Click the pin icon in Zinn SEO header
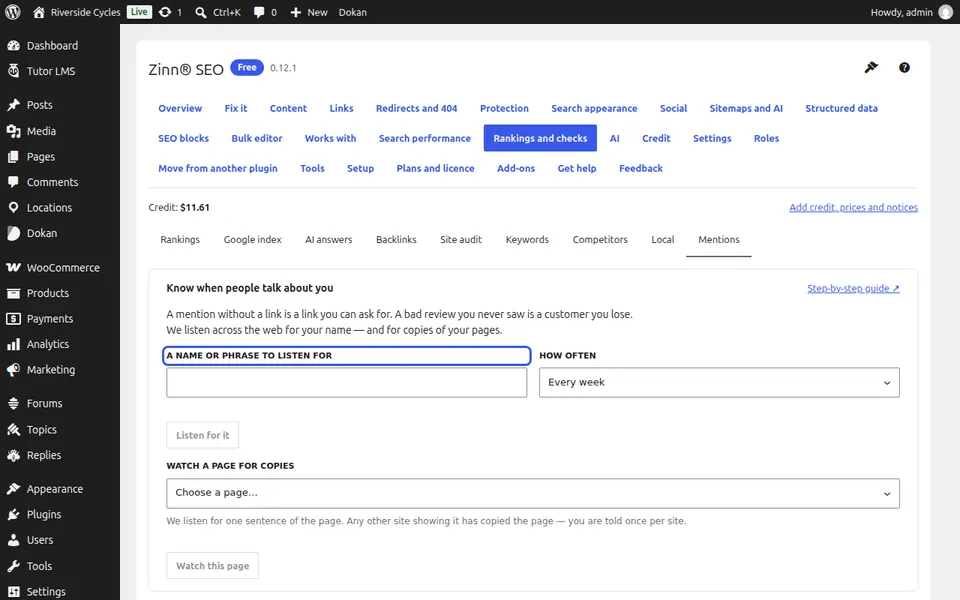 coord(871,67)
